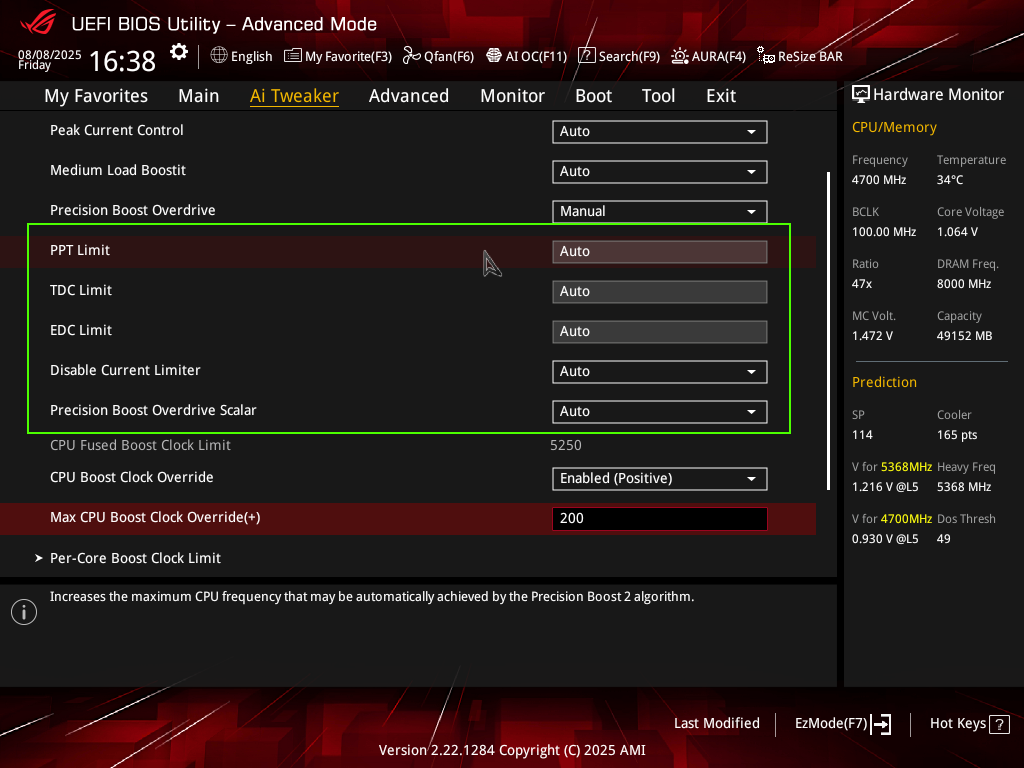This screenshot has width=1024, height=768.
Task: Switch to Advanced tab
Action: coord(409,96)
